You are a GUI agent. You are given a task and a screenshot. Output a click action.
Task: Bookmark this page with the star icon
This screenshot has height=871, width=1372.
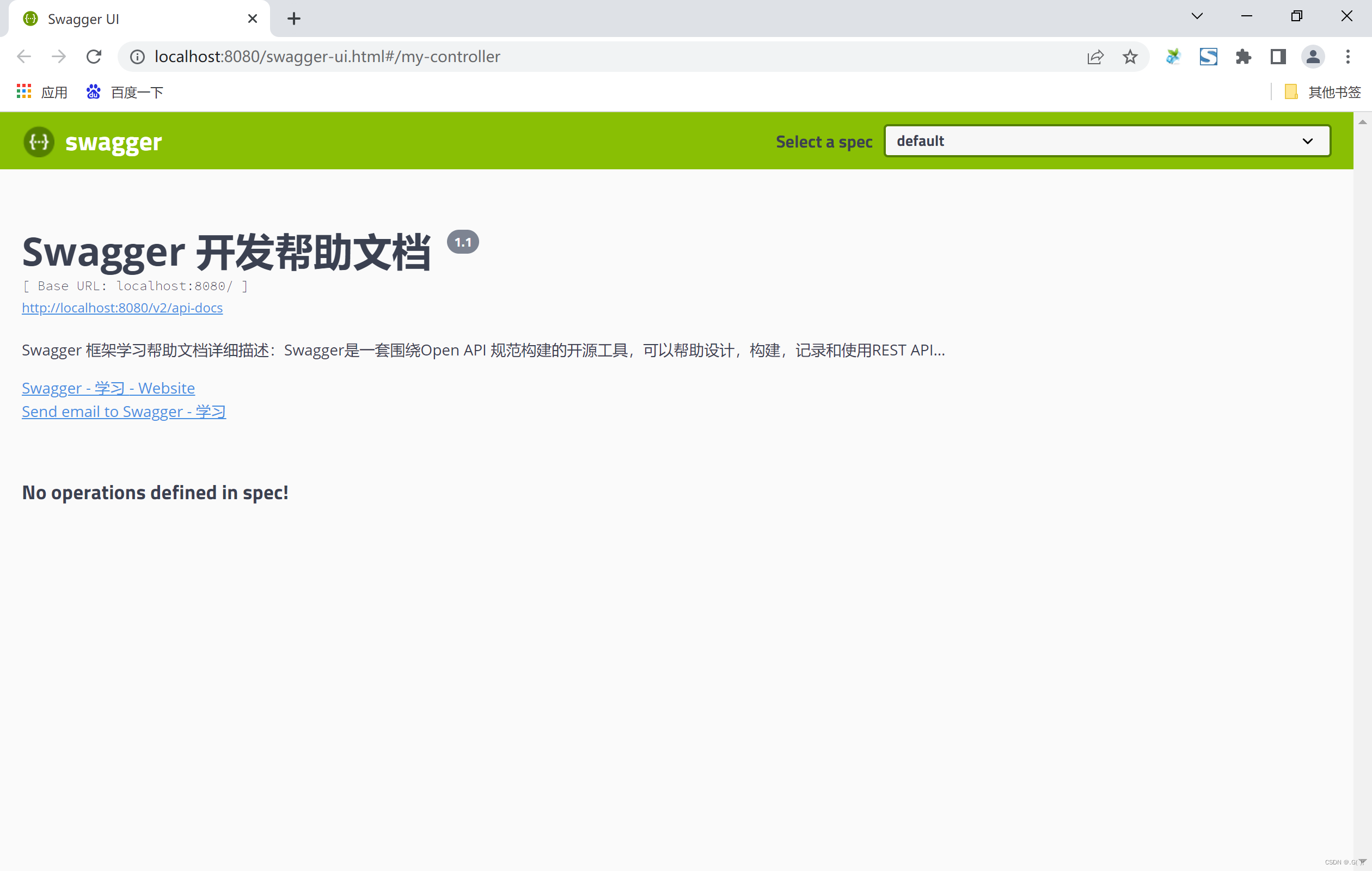click(1130, 57)
